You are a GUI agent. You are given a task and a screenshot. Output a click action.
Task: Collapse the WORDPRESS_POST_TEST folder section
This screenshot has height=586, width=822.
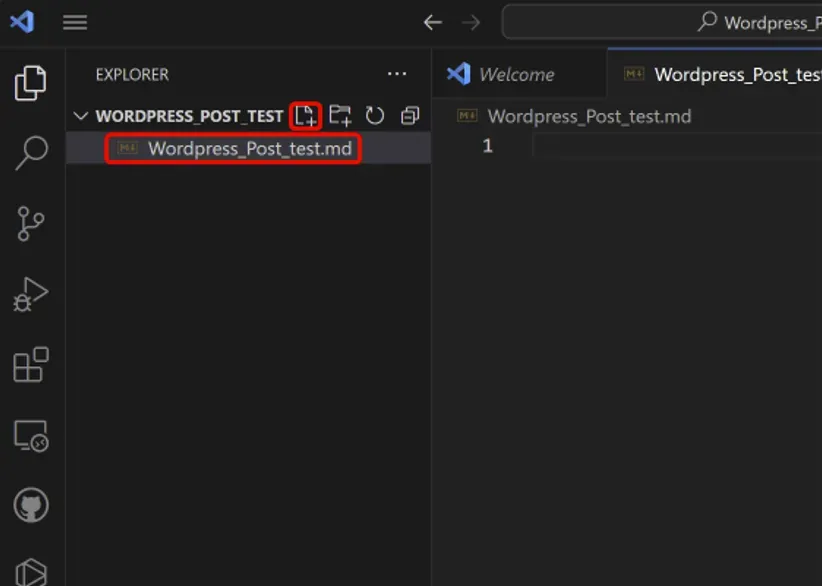[x=81, y=116]
